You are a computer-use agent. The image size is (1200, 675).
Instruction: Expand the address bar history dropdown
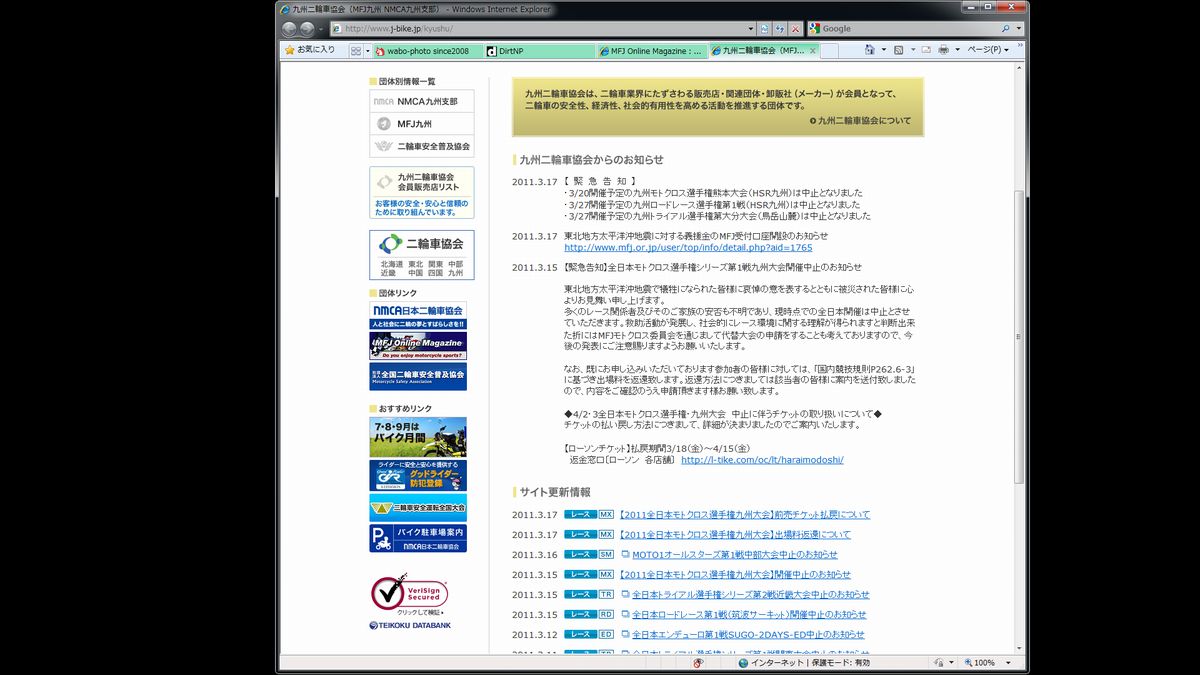click(750, 29)
